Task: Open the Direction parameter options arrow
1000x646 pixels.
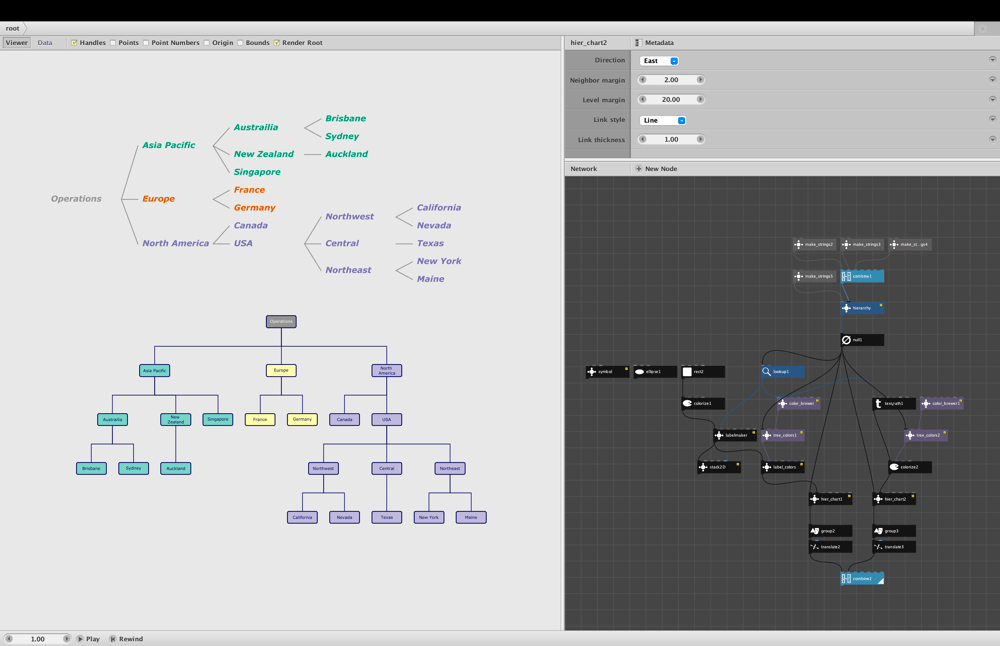Action: (x=992, y=59)
